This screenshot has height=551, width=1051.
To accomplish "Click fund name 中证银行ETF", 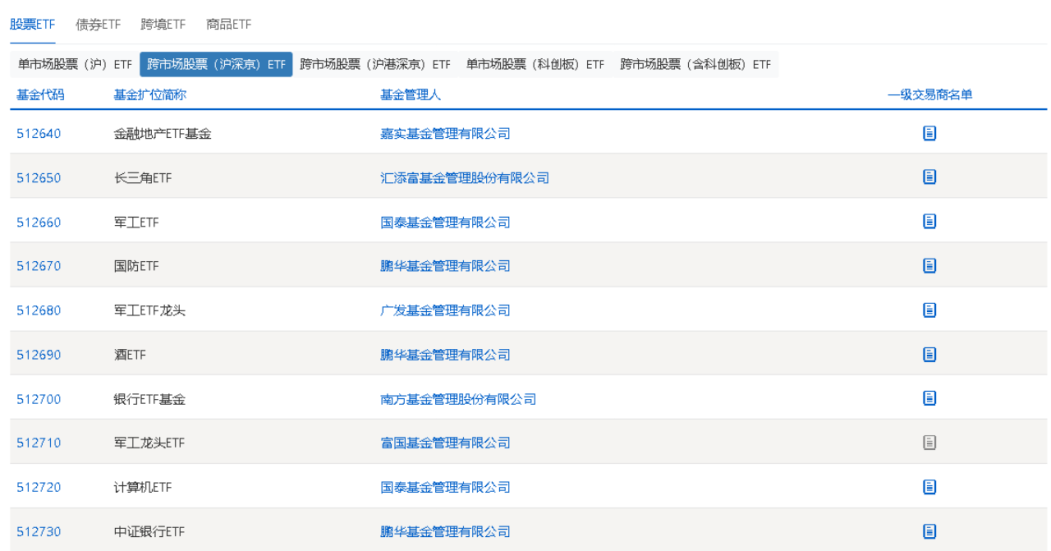I will pos(149,532).
